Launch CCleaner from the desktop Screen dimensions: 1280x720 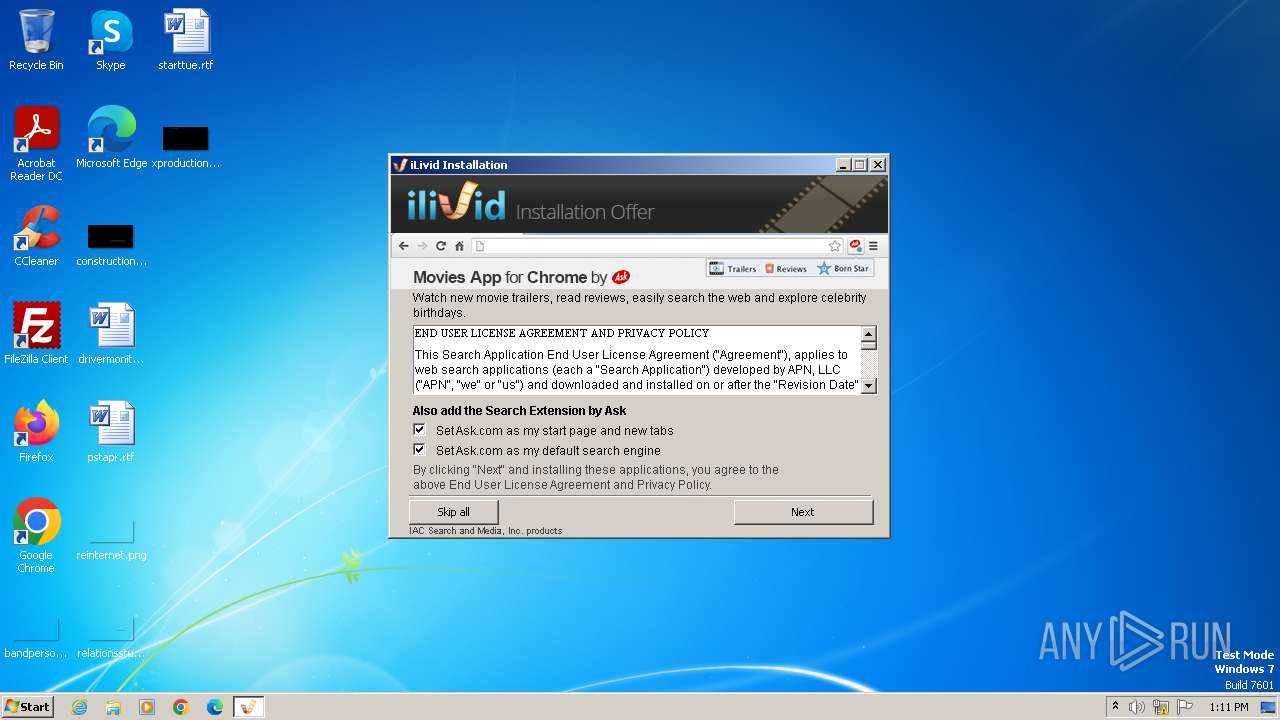36,236
